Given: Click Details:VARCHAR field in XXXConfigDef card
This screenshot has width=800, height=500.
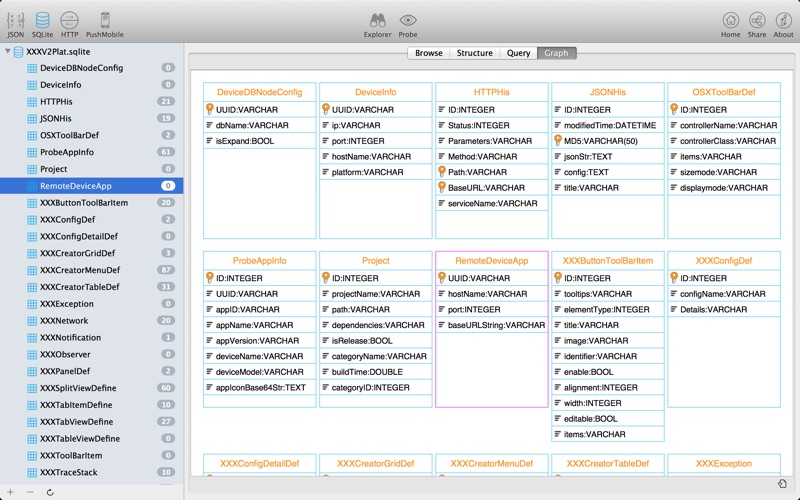Looking at the screenshot, I should click(x=723, y=310).
